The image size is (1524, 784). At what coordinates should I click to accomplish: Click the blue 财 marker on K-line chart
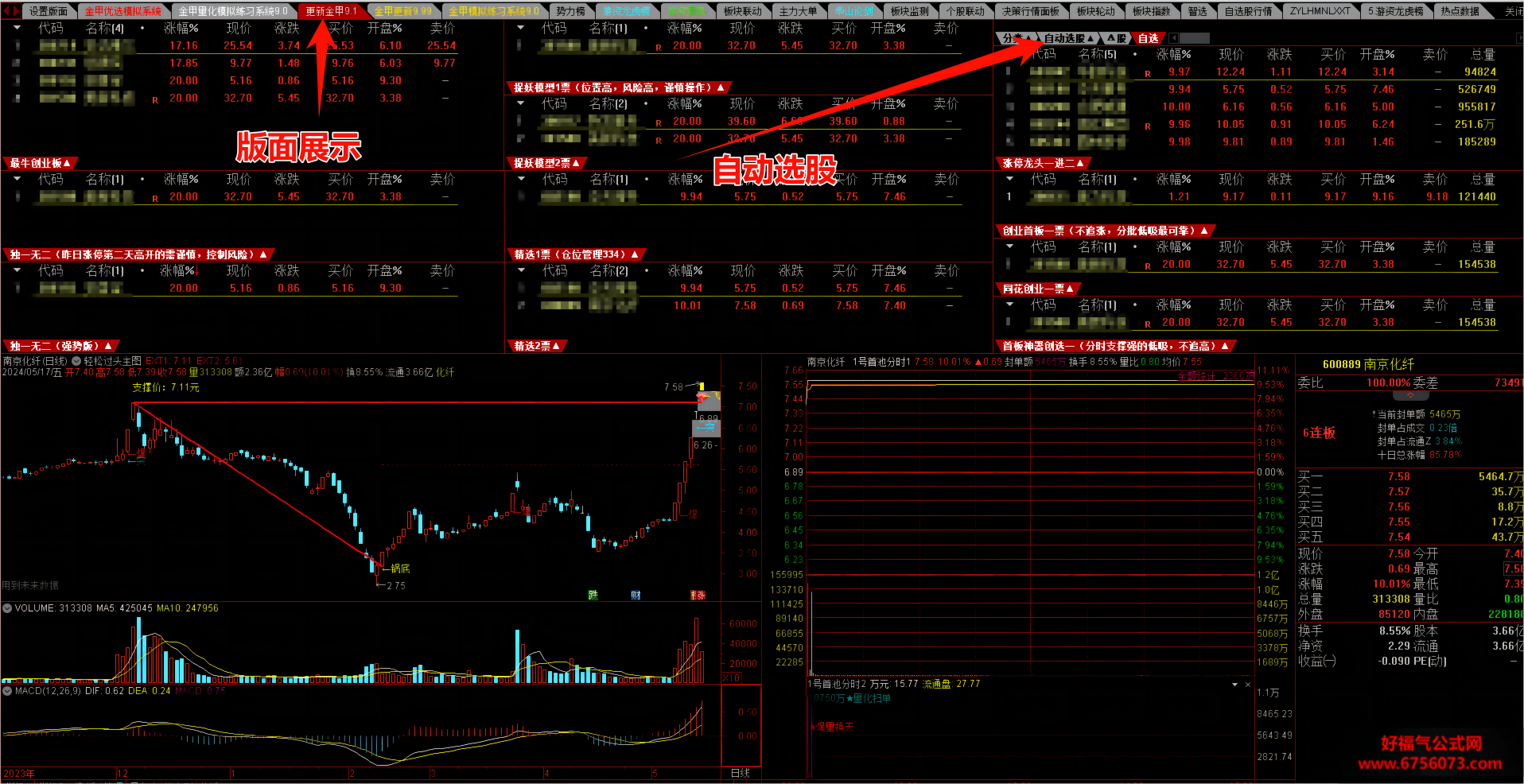pos(636,595)
